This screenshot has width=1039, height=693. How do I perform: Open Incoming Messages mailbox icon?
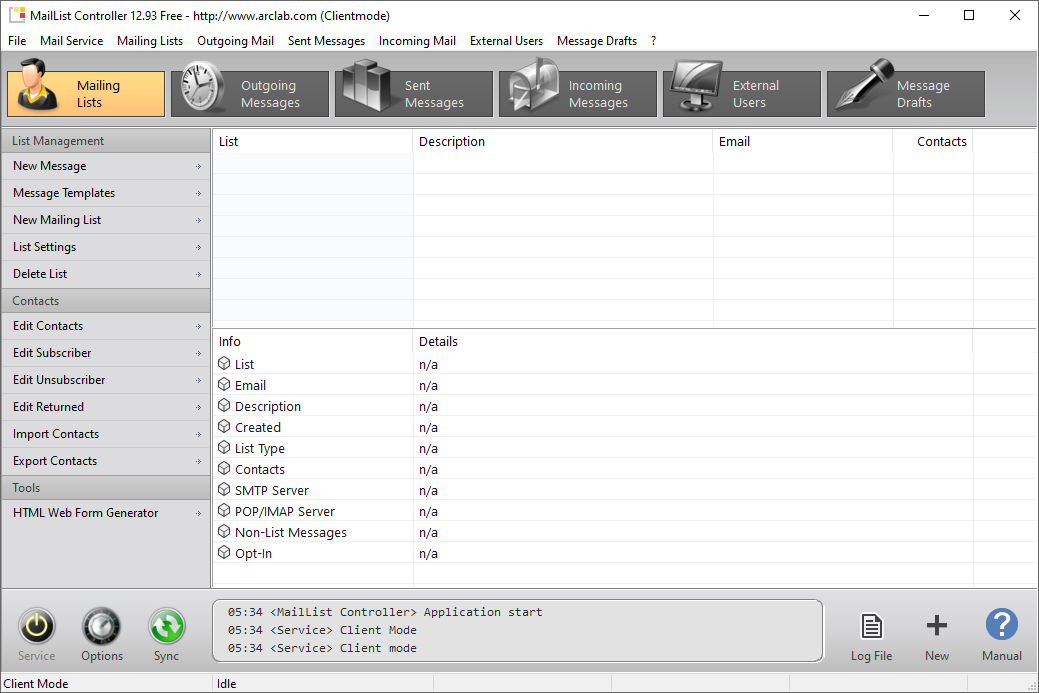pyautogui.click(x=533, y=85)
